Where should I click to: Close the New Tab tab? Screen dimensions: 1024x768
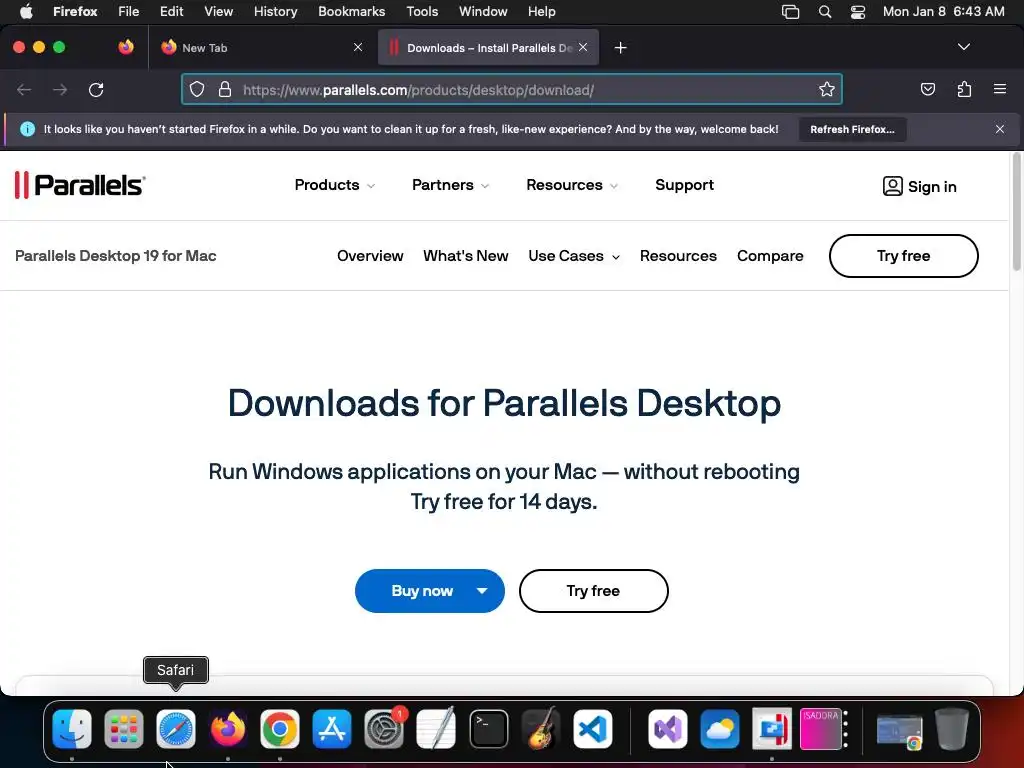click(358, 47)
